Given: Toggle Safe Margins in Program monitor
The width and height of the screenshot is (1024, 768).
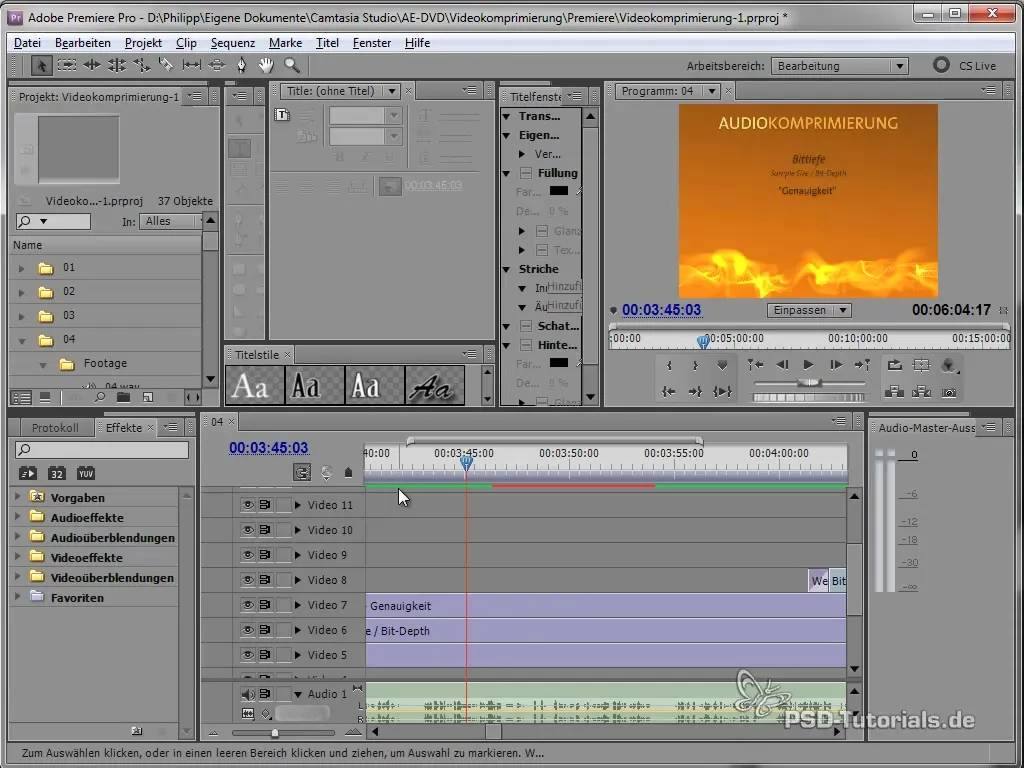Looking at the screenshot, I should [921, 365].
